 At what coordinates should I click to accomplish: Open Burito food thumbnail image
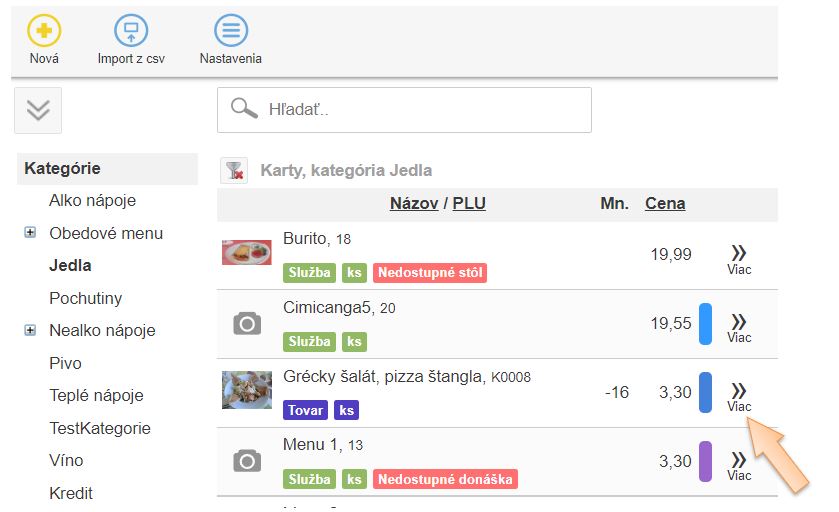(247, 253)
